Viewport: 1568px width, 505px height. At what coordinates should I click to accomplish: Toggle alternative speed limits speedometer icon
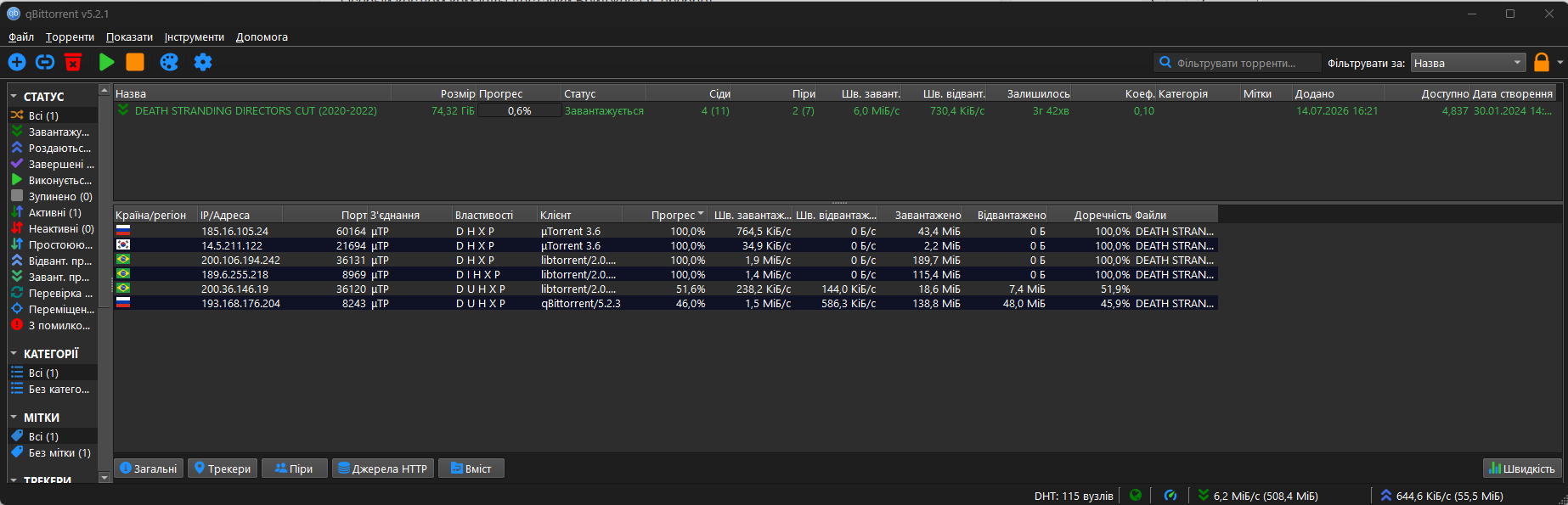(1170, 495)
